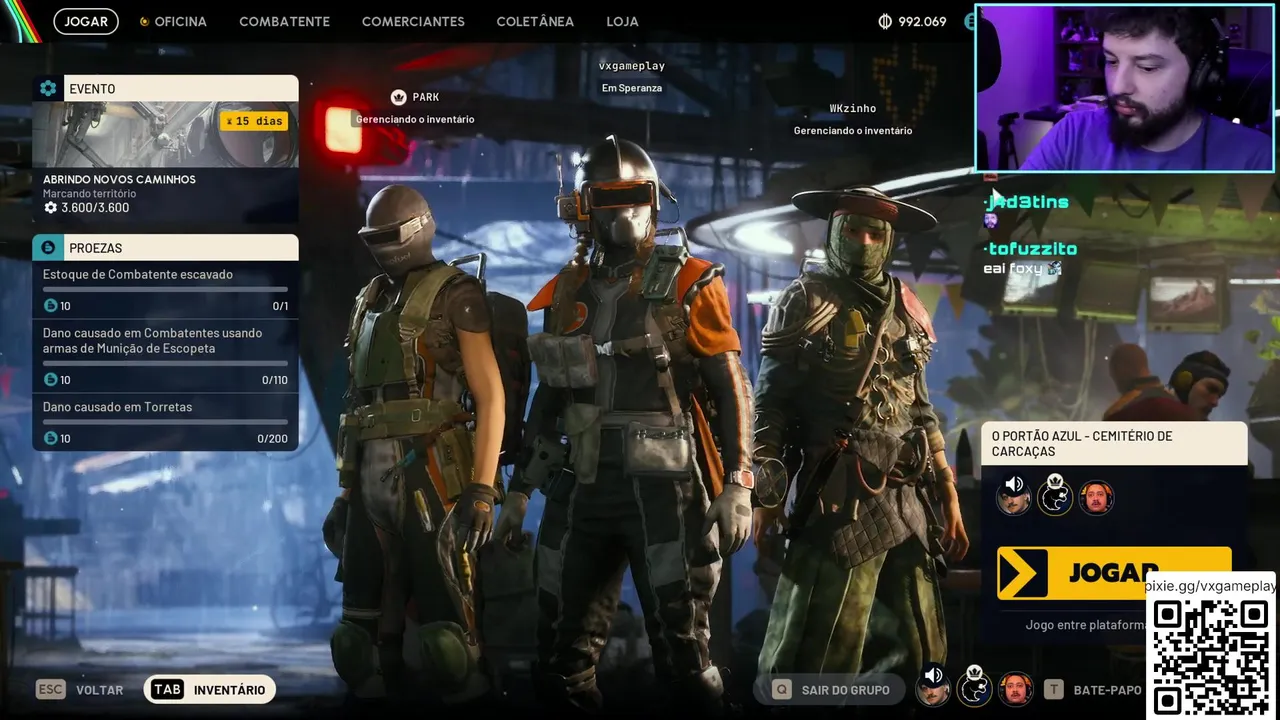This screenshot has height=720, width=1280.
Task: Click third player avatar in bottom bar
Action: tap(1016, 689)
